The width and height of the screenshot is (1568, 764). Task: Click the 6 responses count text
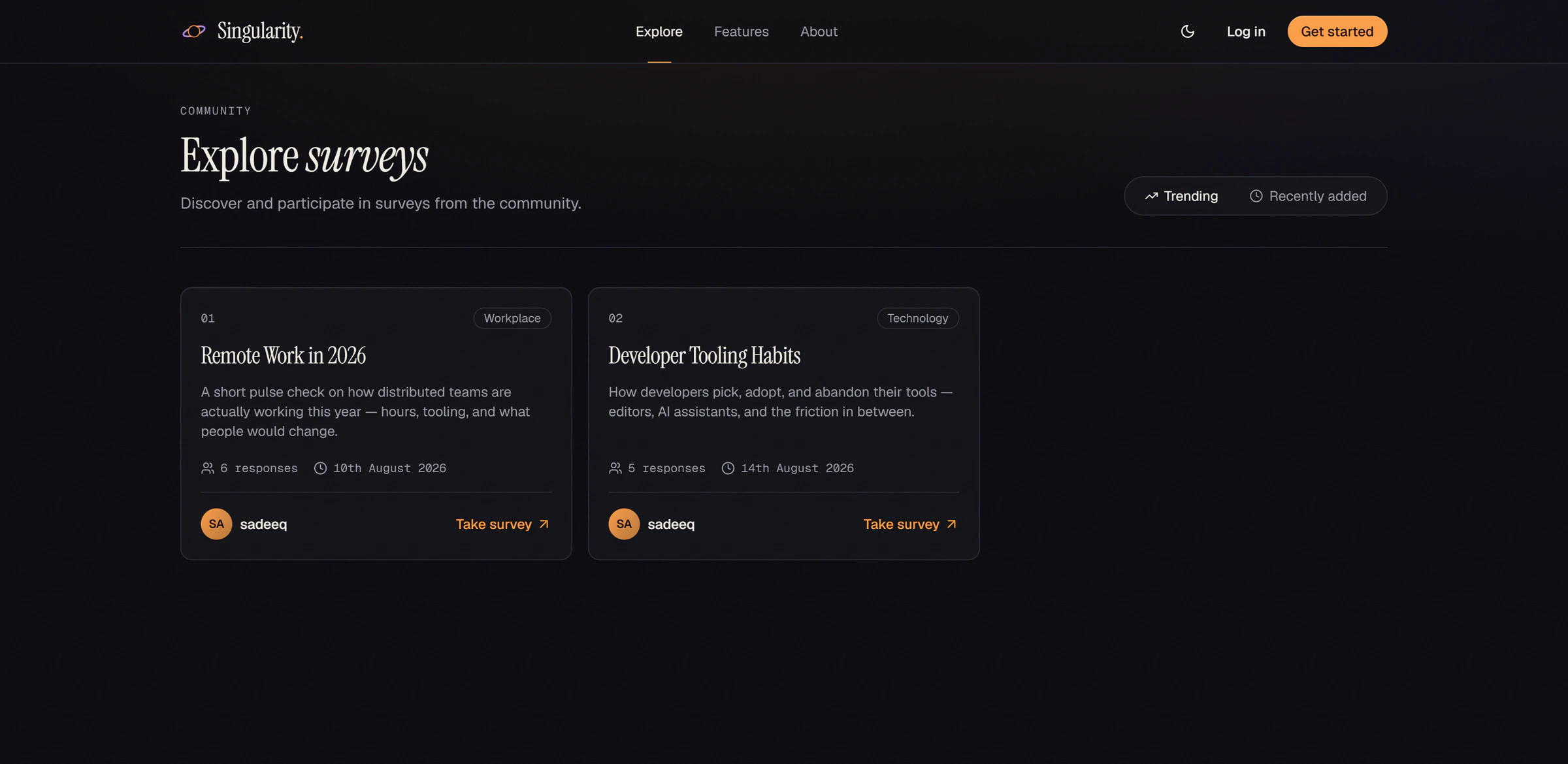259,468
